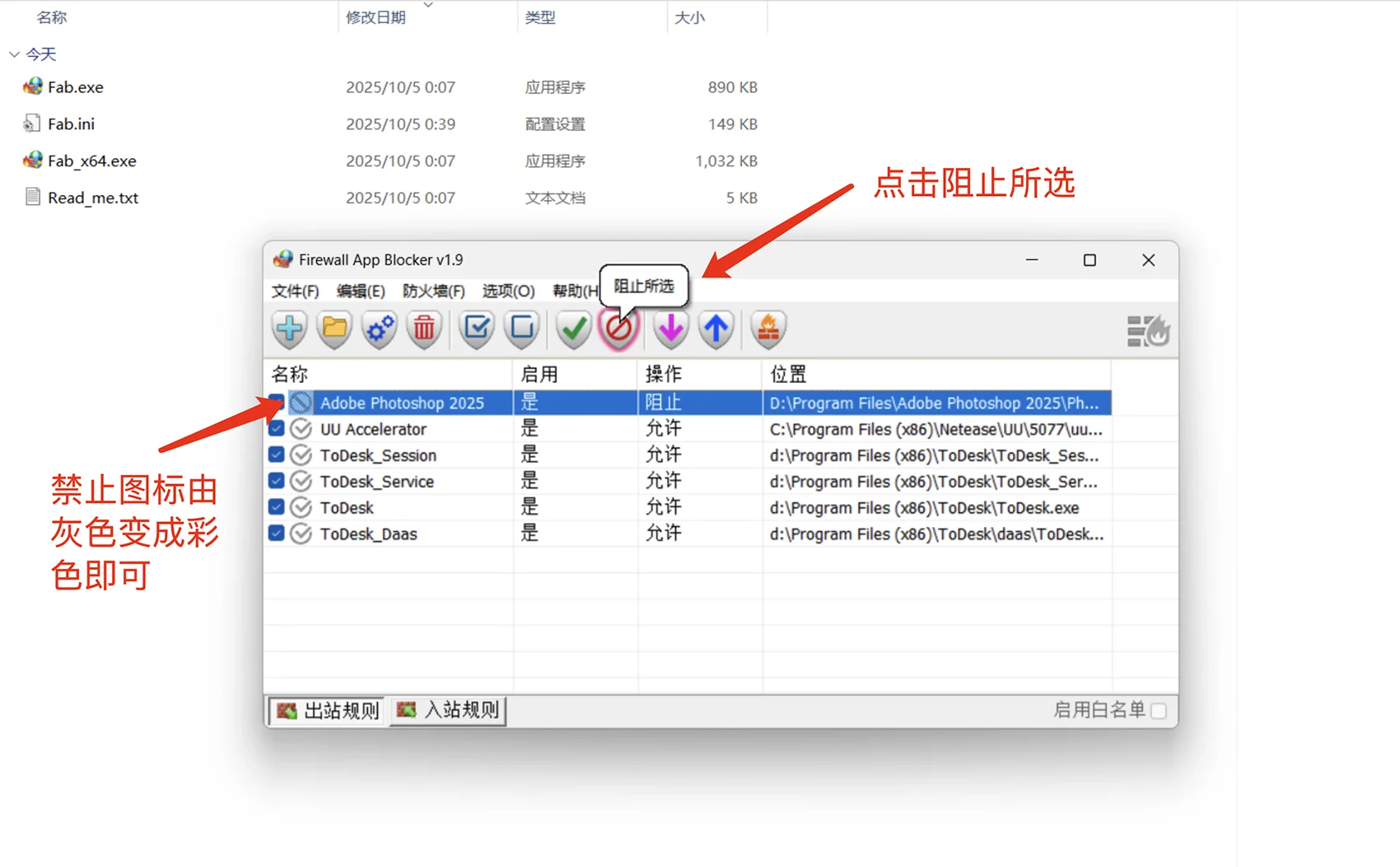Open the Firewall settings shield icon
The image size is (1400, 867).
[x=768, y=329]
